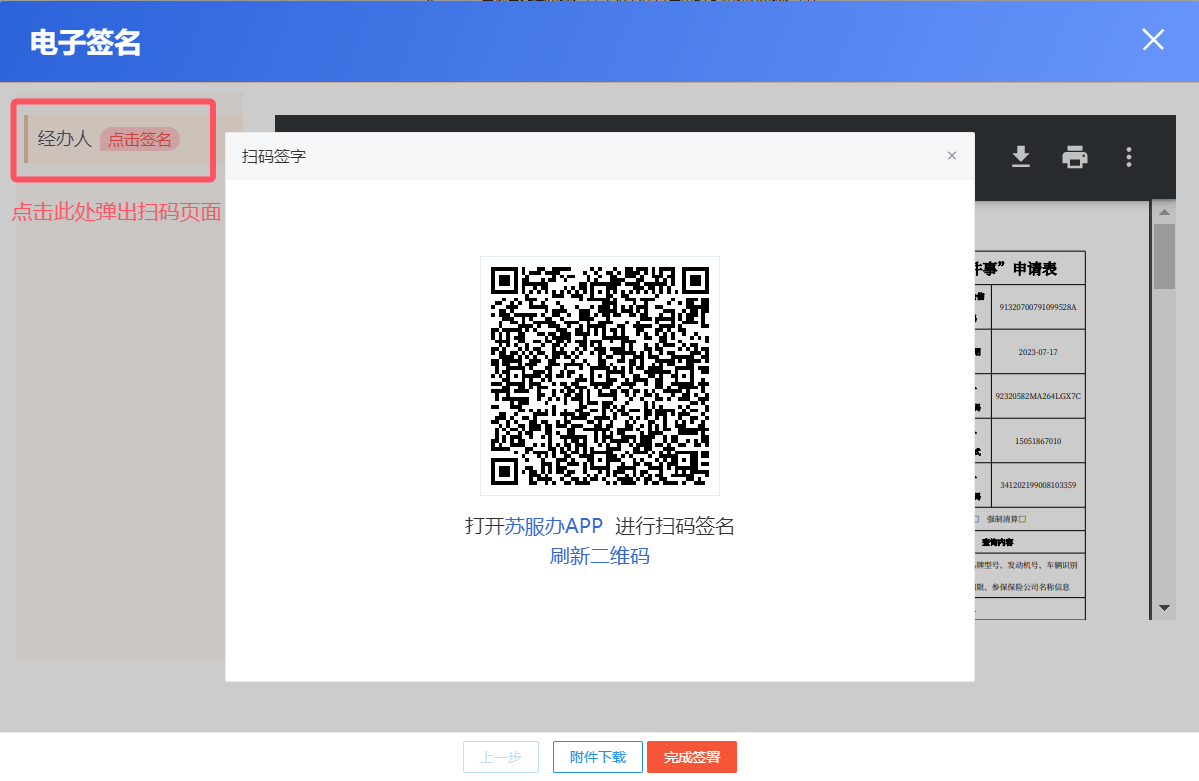
Task: Select the code 92320582MA264LGX7C cell
Action: [1038, 396]
